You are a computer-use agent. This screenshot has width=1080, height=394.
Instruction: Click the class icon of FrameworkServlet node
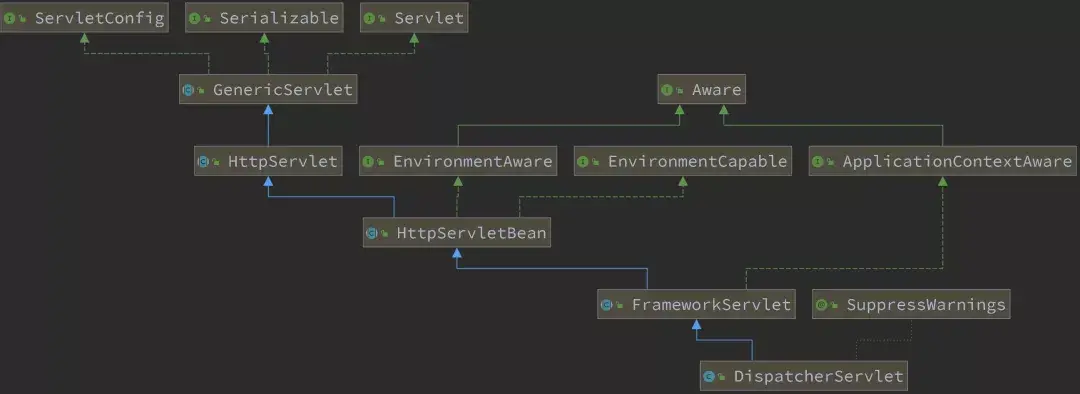607,305
